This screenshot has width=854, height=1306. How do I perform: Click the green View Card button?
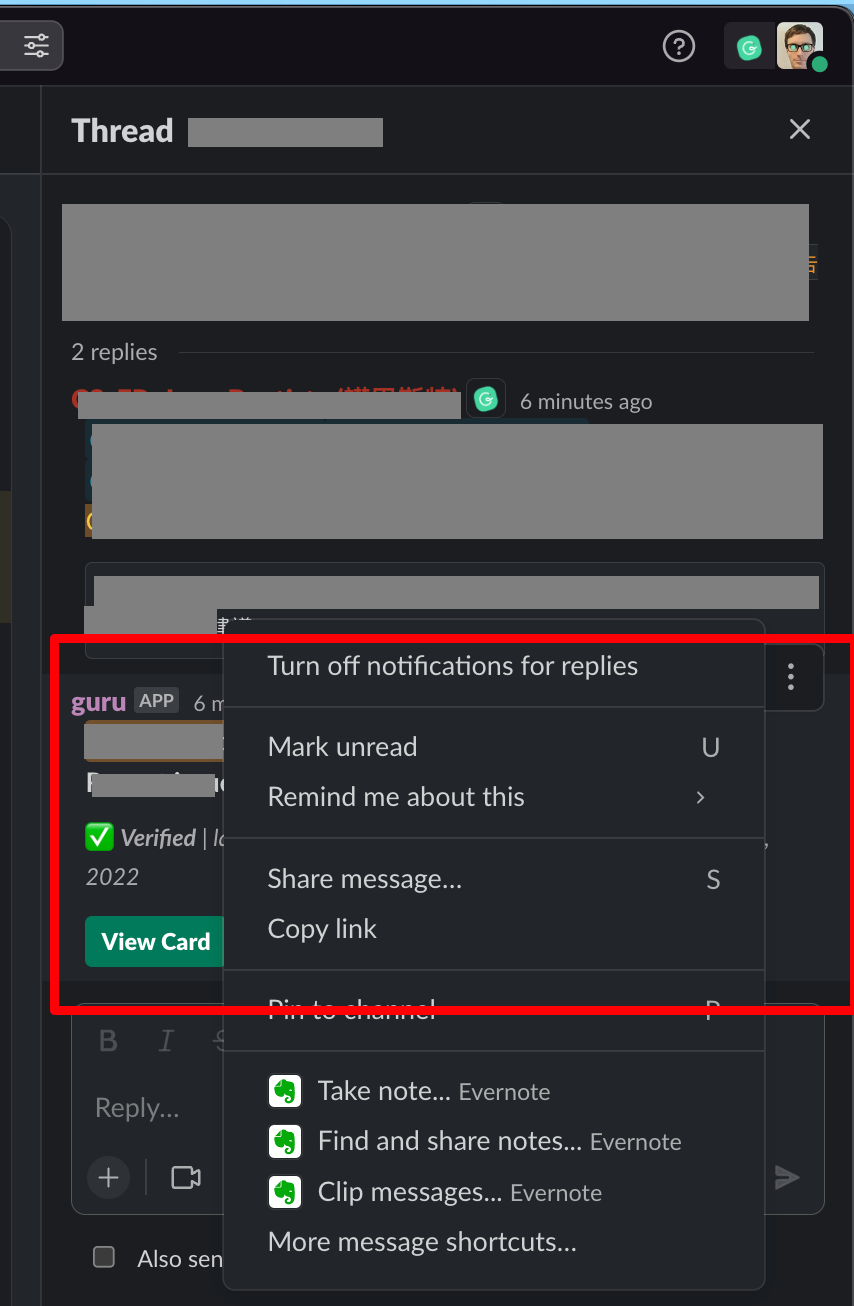(x=155, y=942)
